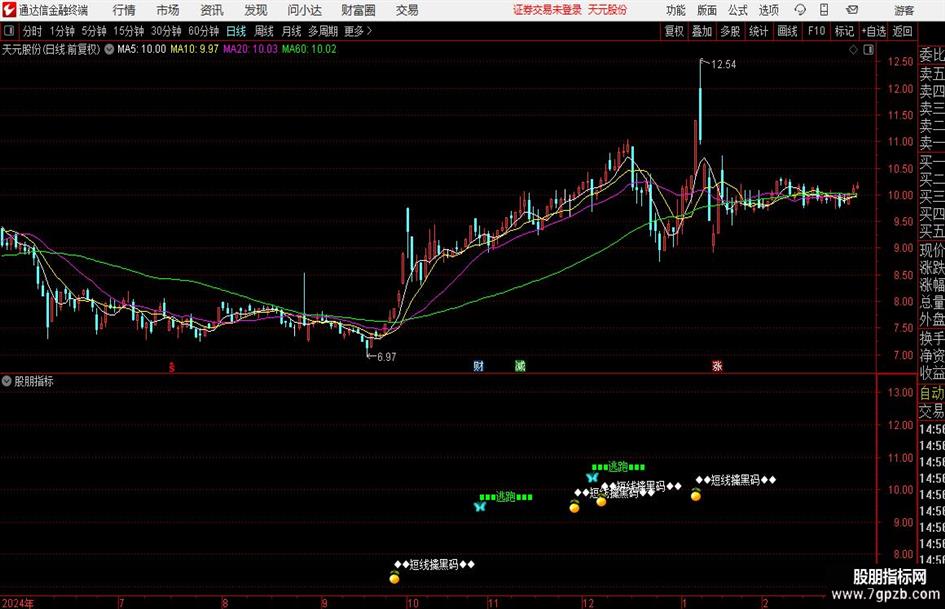Screen dimensions: 945x609
Task: Open the 问小达 menu
Action: (x=304, y=10)
